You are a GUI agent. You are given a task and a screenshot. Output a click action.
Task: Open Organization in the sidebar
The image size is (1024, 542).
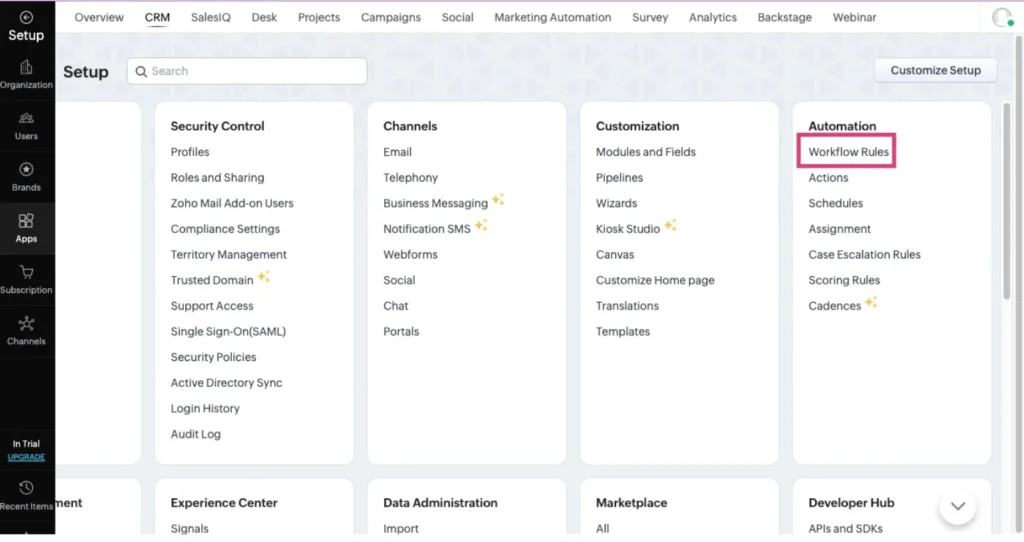coord(26,74)
